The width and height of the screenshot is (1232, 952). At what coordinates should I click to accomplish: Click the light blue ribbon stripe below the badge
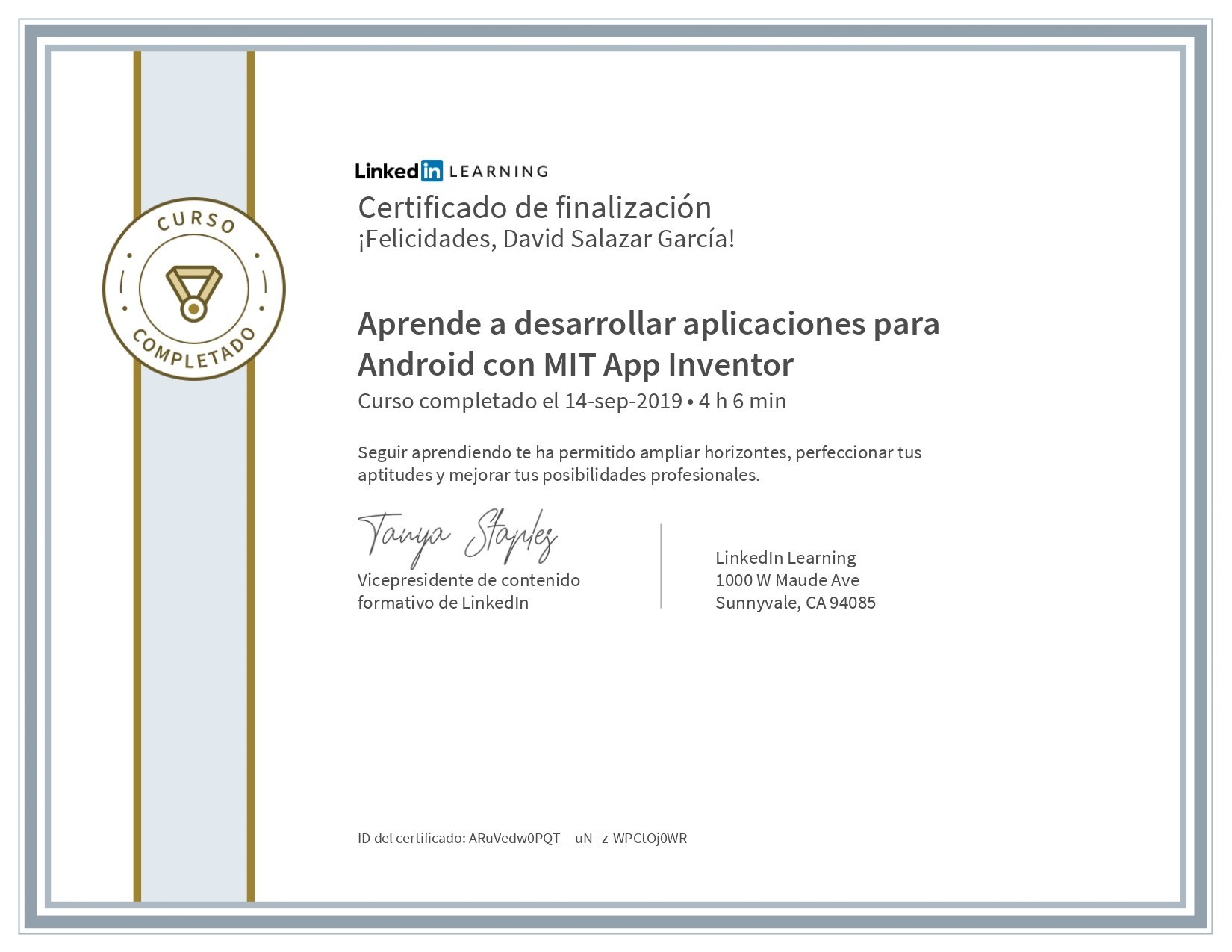[x=193, y=635]
